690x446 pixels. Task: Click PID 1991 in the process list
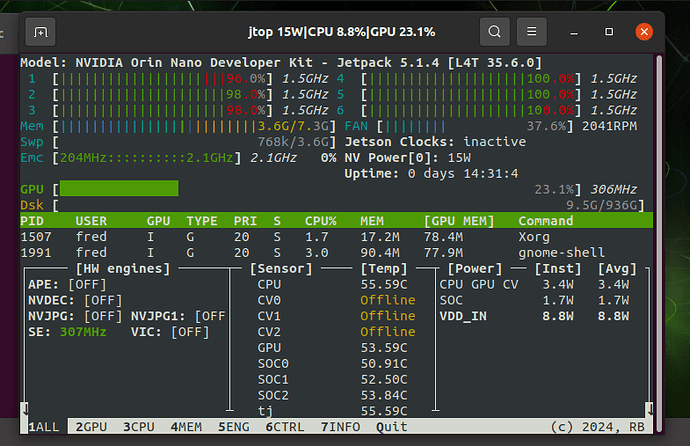[x=36, y=253]
